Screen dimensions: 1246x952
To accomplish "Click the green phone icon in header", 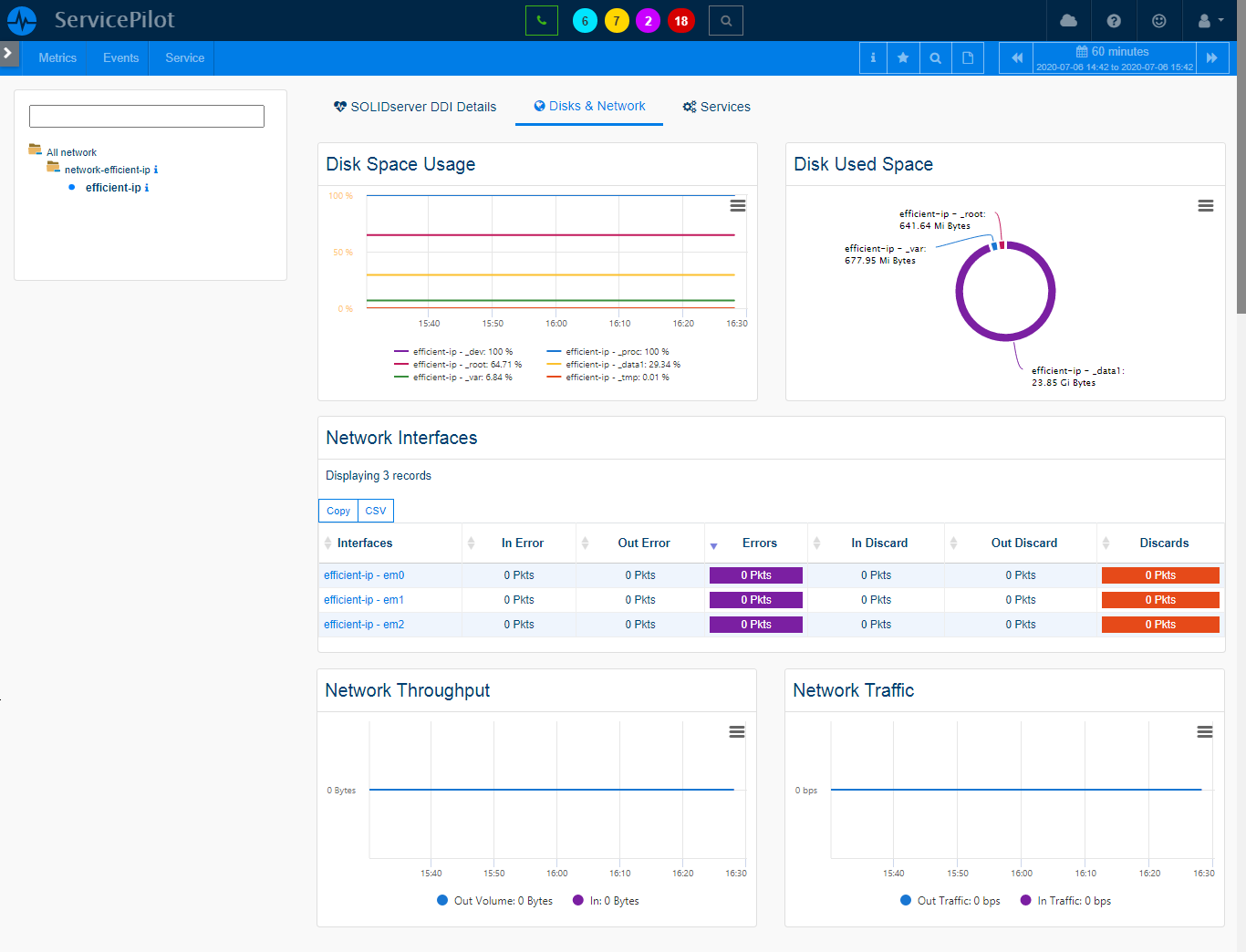I will 542,21.
